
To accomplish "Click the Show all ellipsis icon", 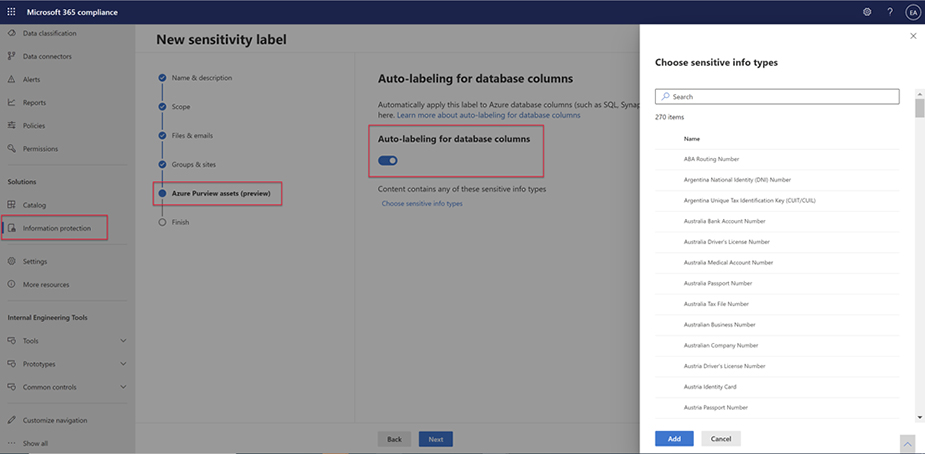I will click(x=11, y=443).
